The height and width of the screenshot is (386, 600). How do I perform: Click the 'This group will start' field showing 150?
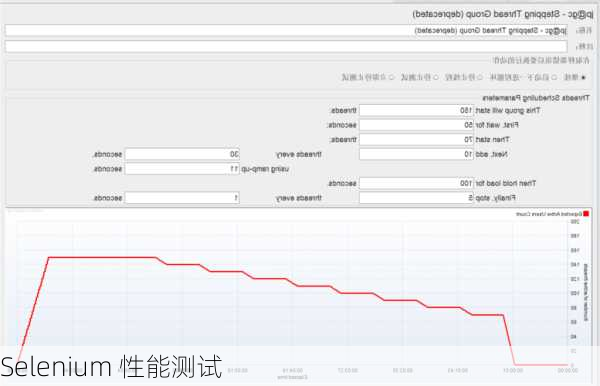coord(416,111)
